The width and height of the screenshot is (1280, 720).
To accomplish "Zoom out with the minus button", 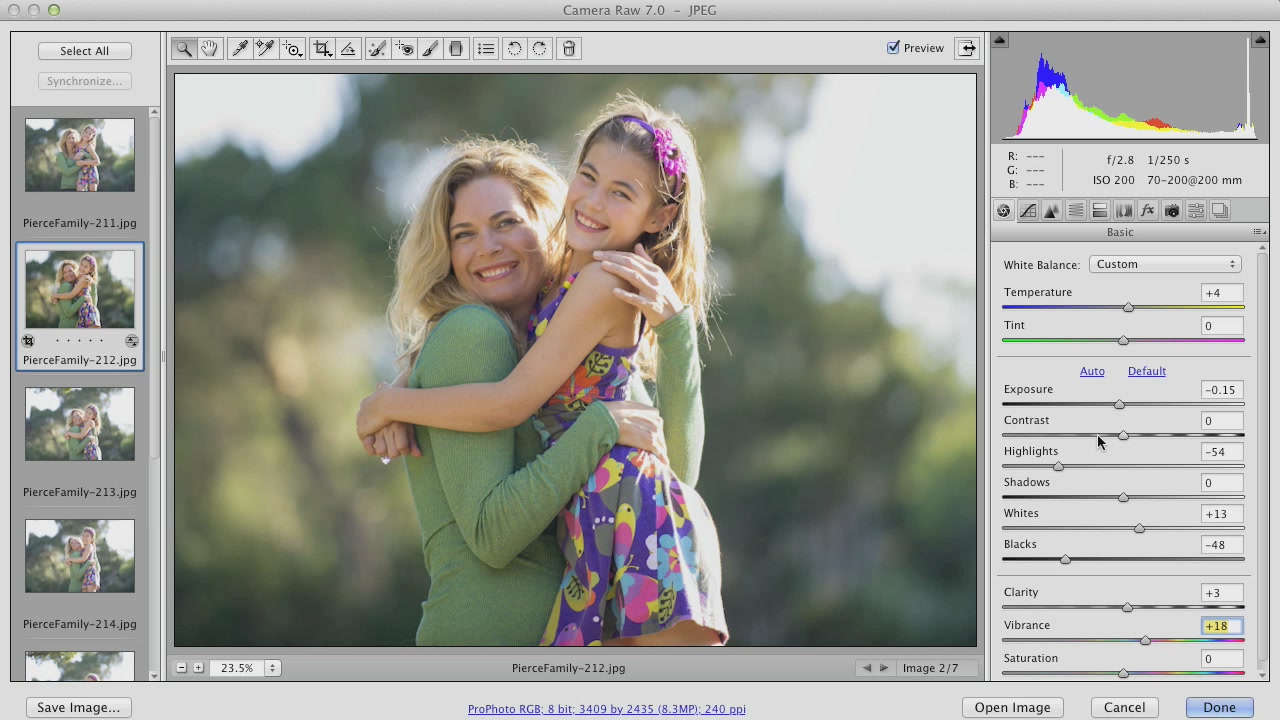I will [181, 668].
